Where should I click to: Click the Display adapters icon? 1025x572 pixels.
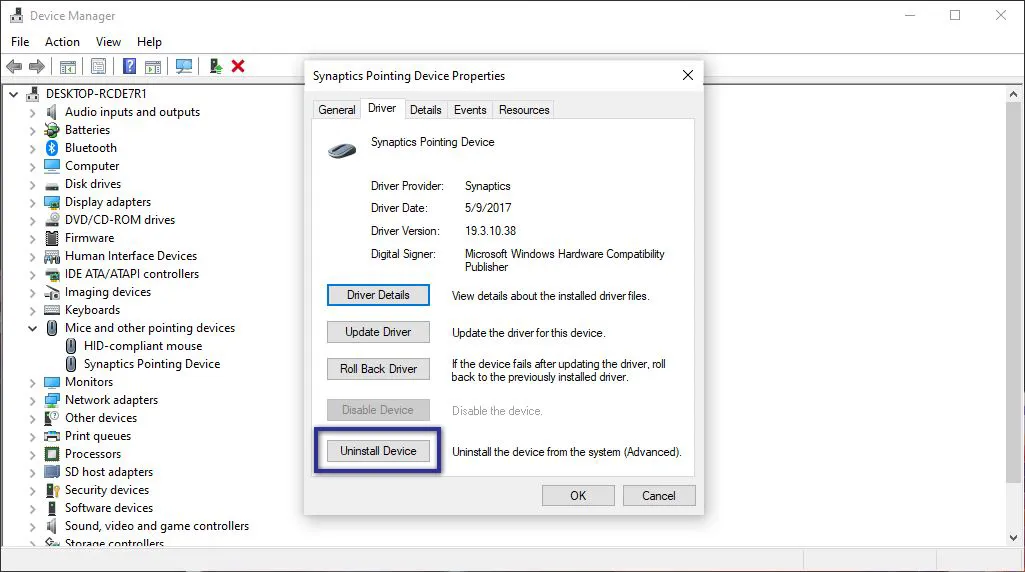pos(52,202)
